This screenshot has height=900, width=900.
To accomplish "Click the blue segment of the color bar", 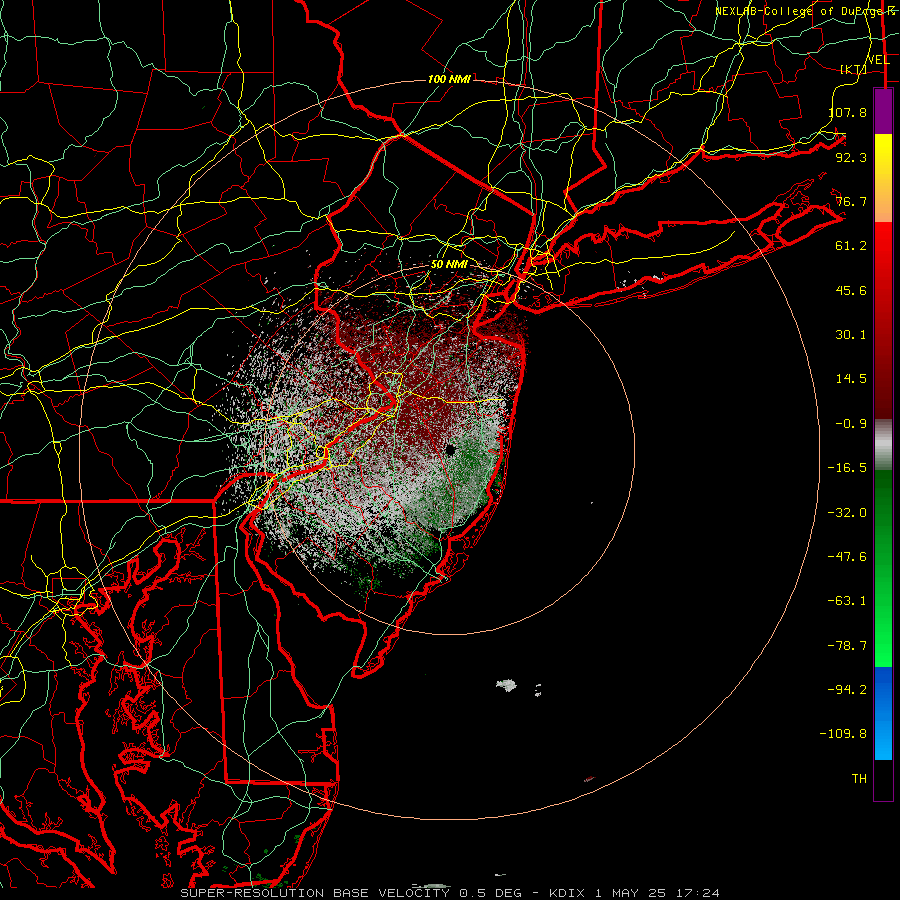I will [883, 713].
